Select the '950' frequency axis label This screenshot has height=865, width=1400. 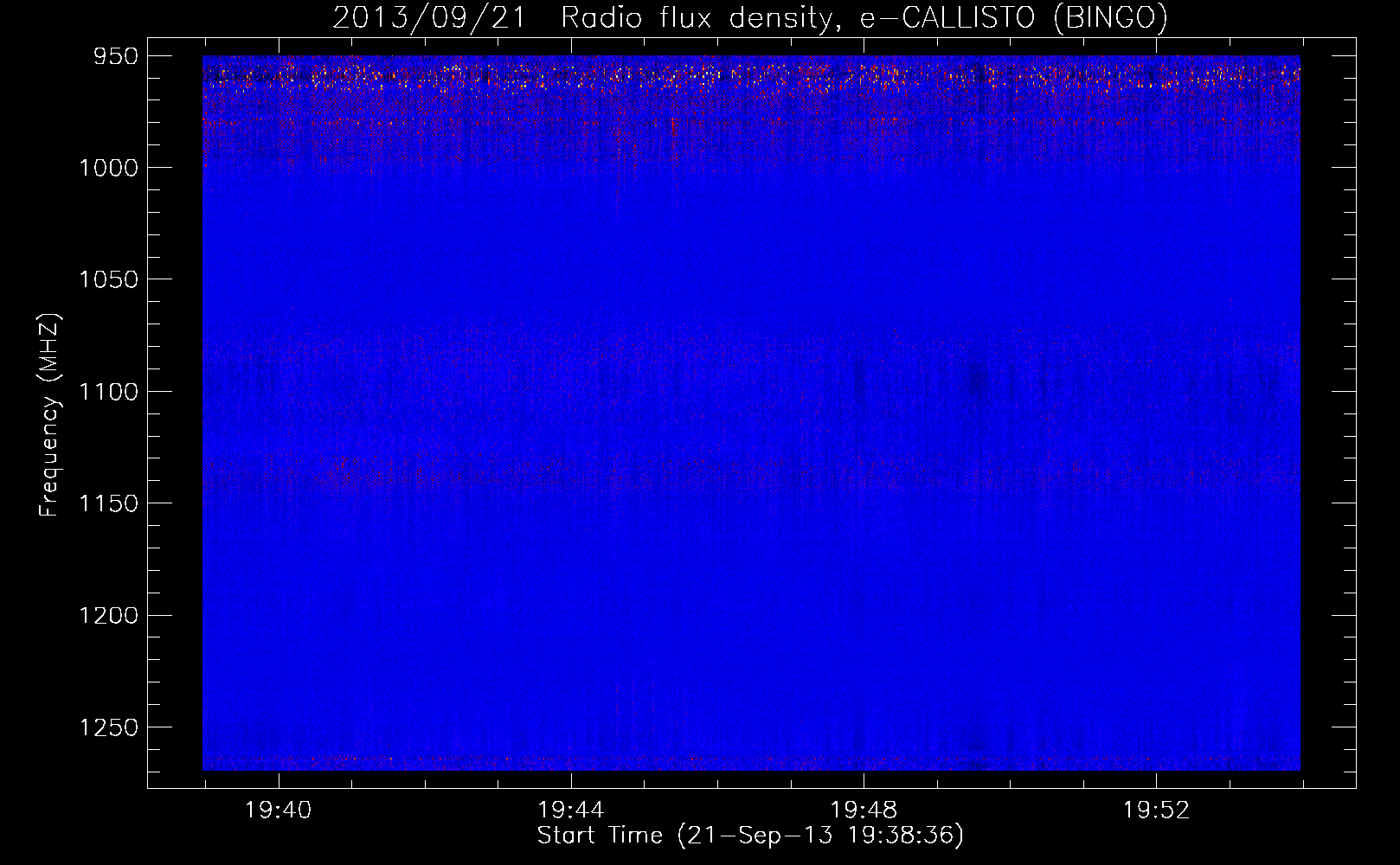coord(114,56)
